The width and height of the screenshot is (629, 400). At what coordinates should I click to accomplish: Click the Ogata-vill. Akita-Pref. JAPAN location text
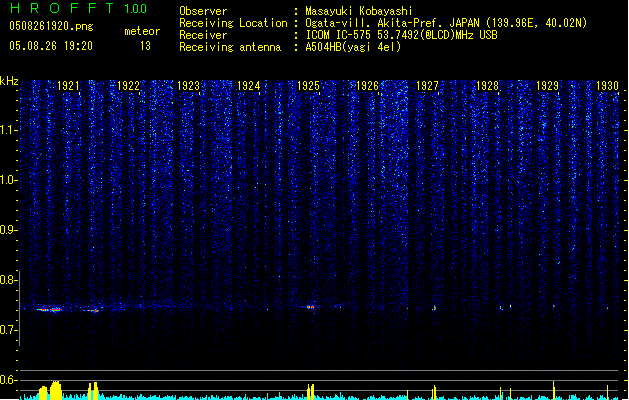(x=446, y=23)
